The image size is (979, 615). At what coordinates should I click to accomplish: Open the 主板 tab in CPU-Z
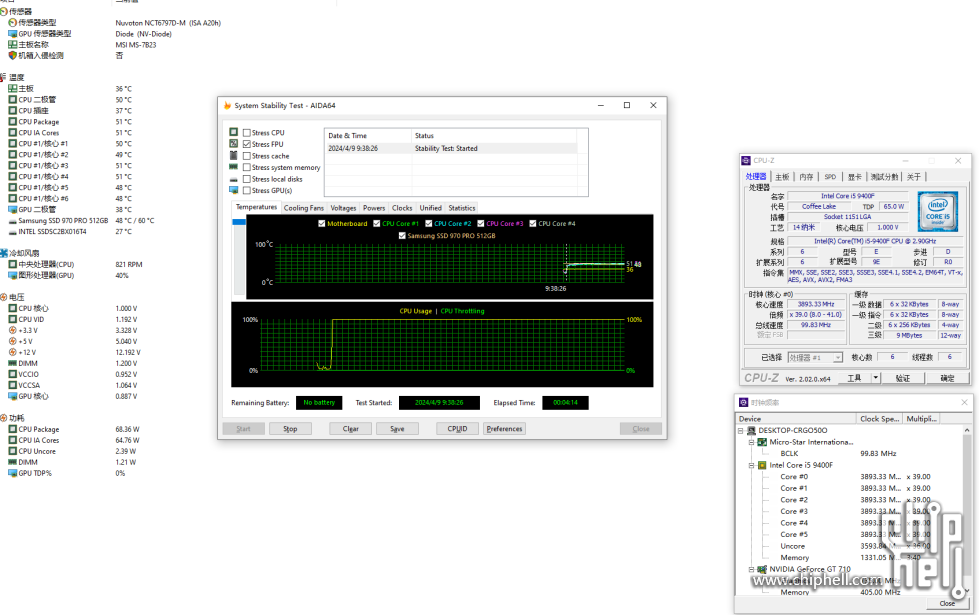(x=782, y=177)
